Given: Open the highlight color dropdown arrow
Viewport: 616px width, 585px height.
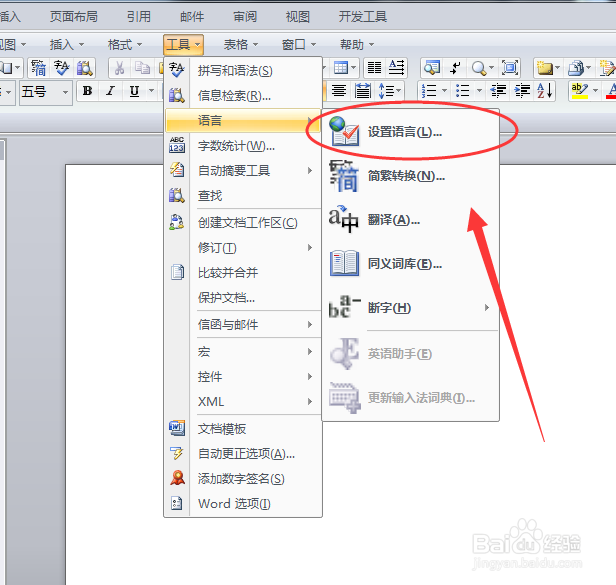Looking at the screenshot, I should [x=596, y=91].
